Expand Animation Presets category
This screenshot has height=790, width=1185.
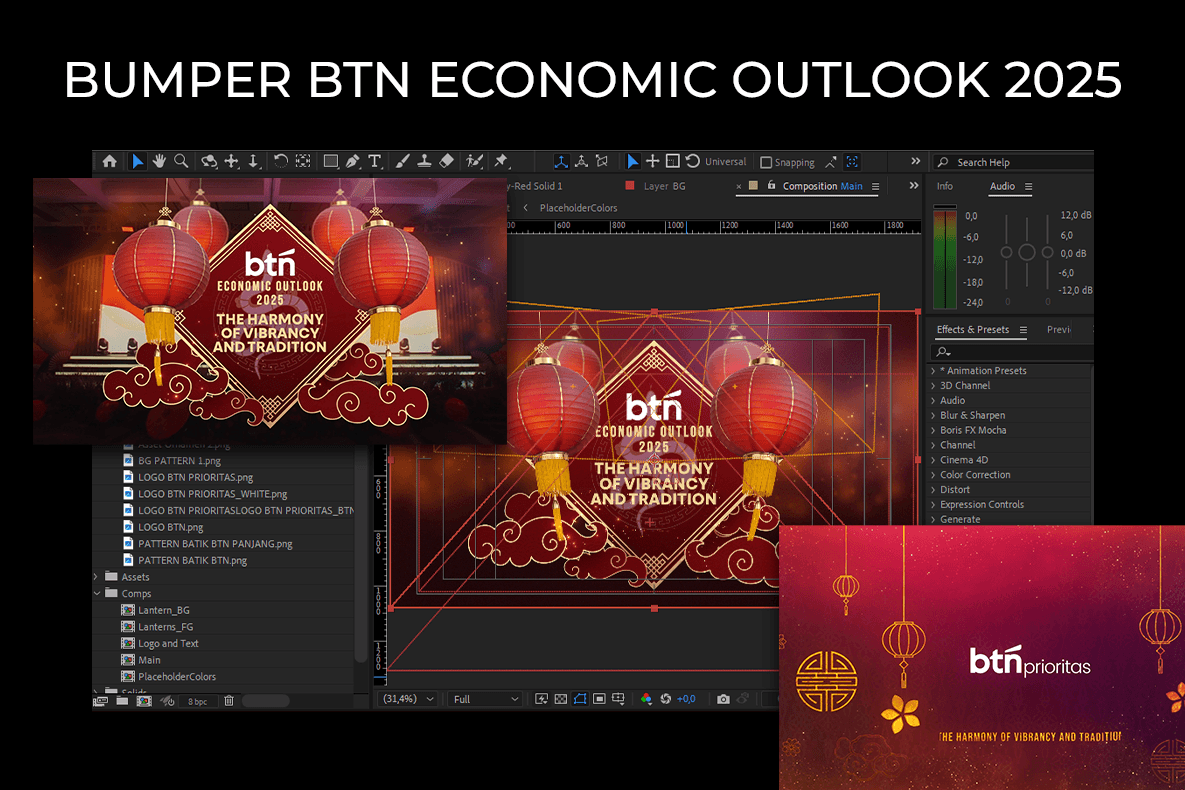tap(933, 371)
